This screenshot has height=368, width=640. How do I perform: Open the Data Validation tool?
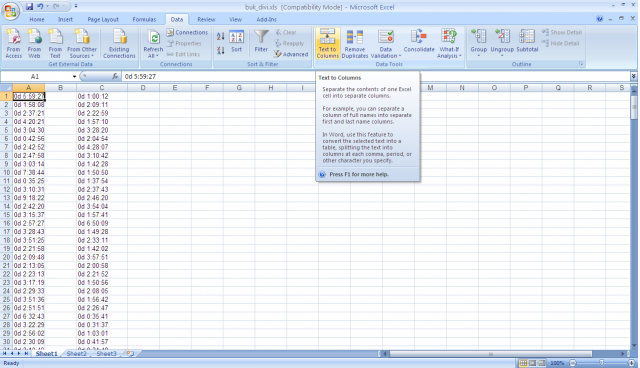click(x=386, y=44)
